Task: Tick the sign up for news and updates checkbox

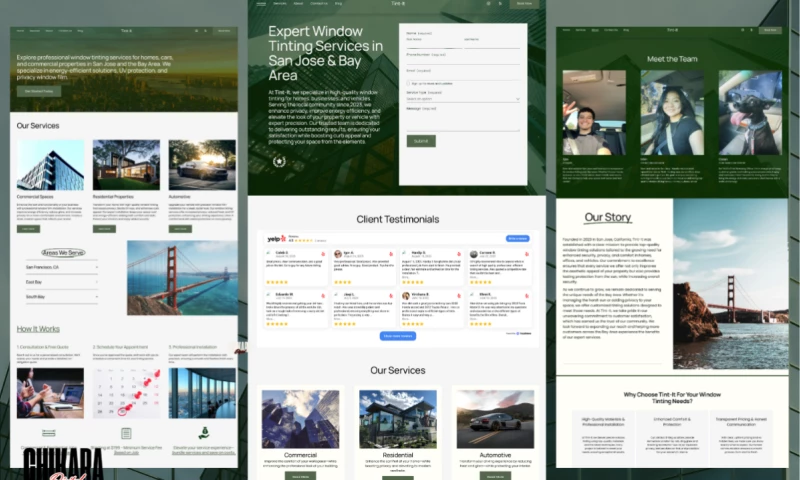Action: point(408,83)
